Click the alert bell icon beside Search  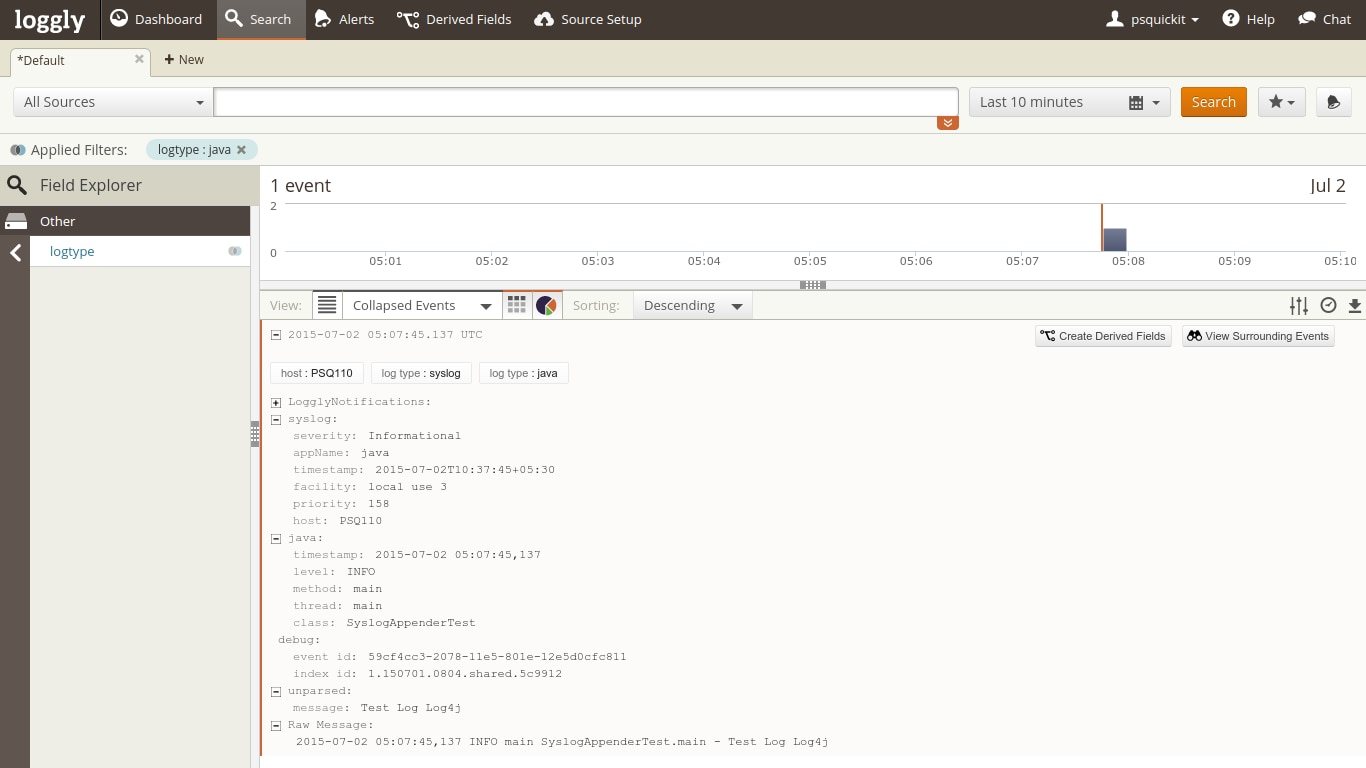[1333, 102]
